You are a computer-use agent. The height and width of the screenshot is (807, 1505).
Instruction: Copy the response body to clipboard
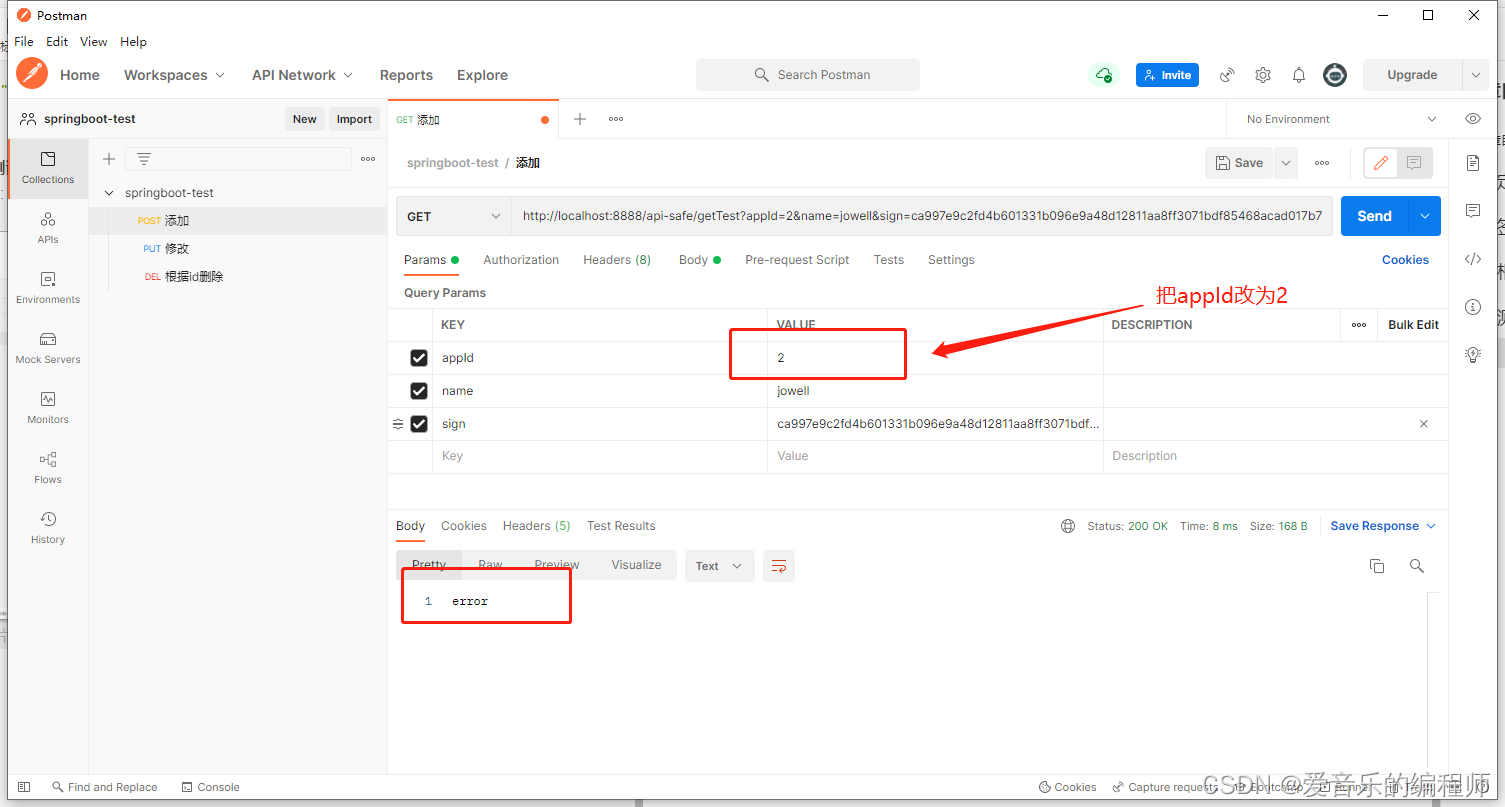[x=1377, y=566]
